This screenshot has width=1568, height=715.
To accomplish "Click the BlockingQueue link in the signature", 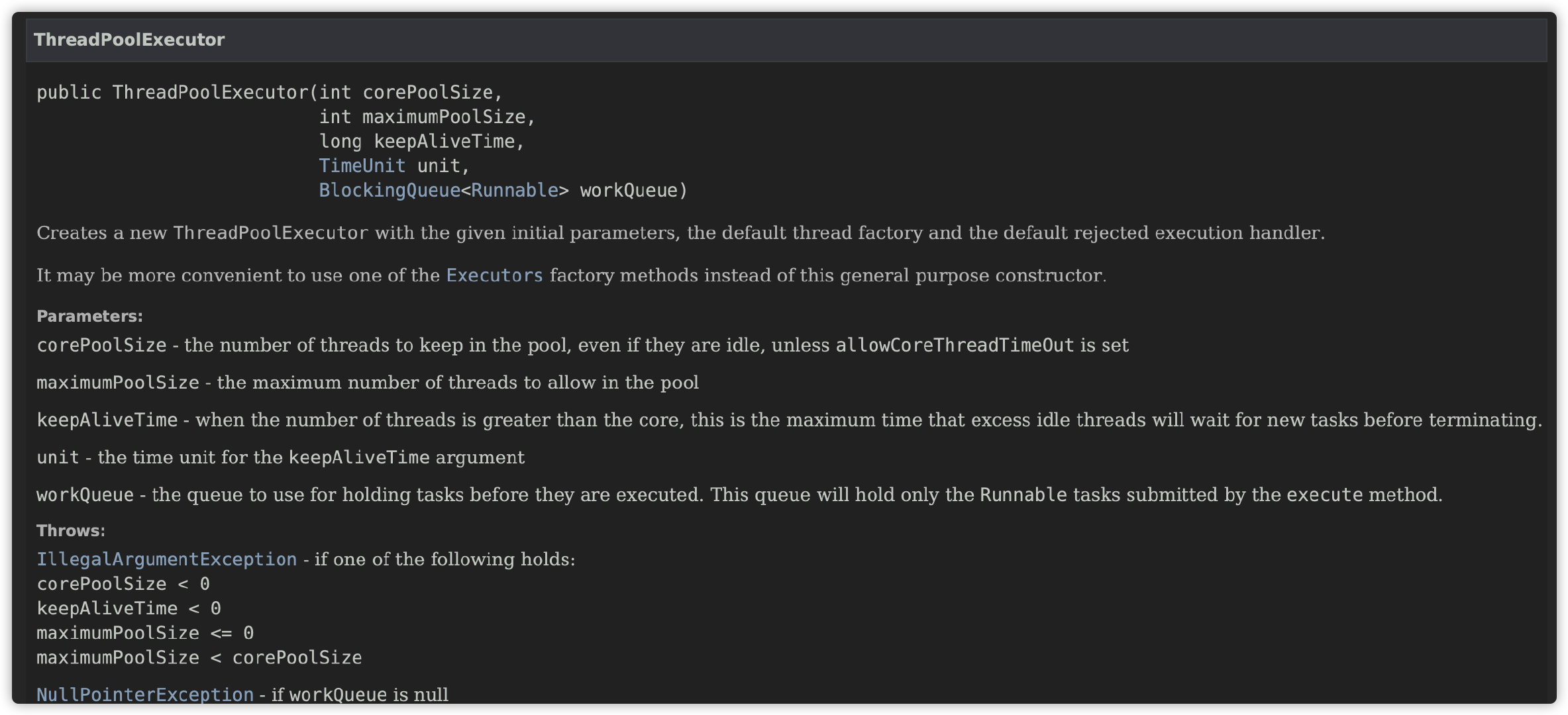I will (389, 190).
